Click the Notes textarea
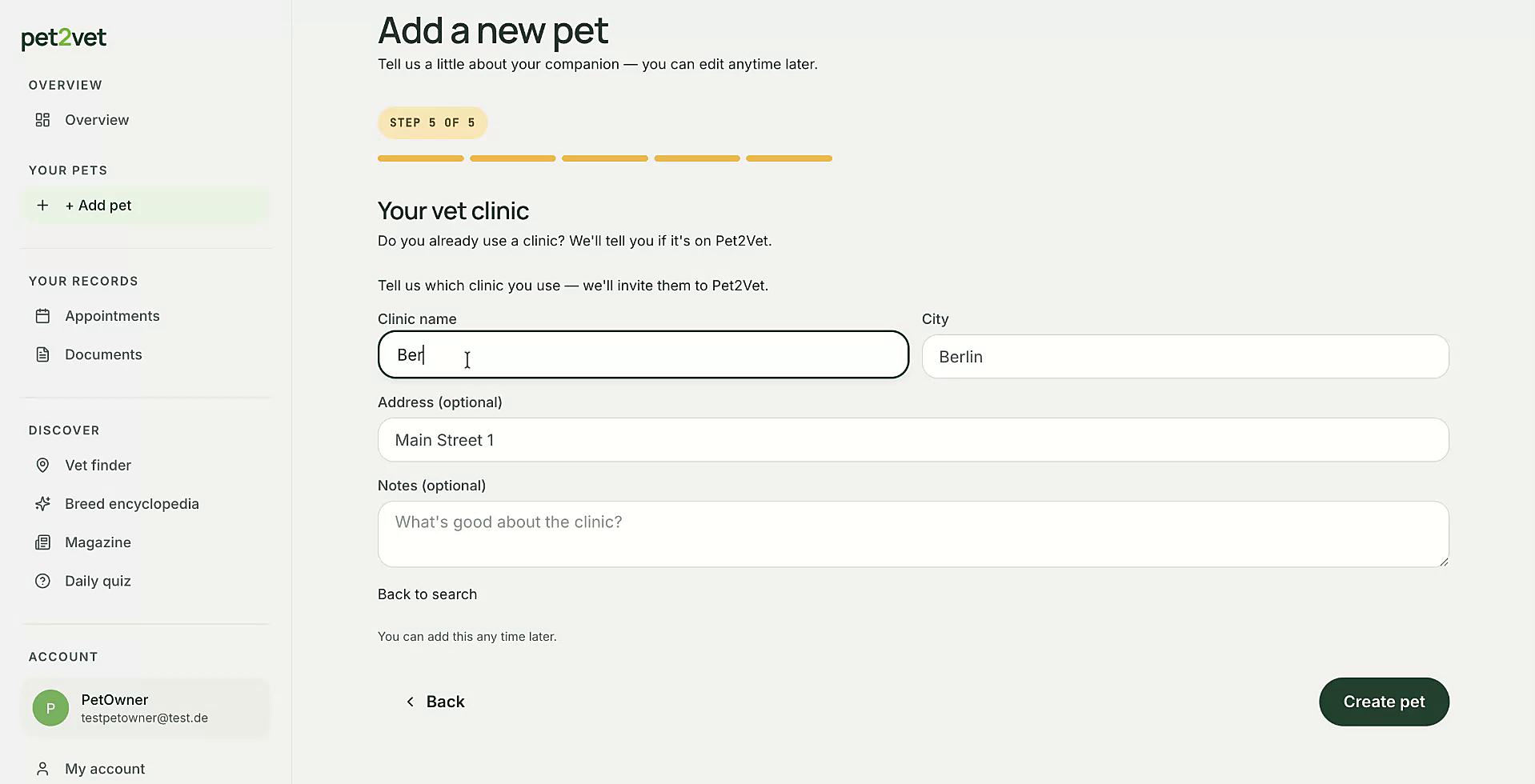Screen dimensions: 1535x784 [913, 534]
